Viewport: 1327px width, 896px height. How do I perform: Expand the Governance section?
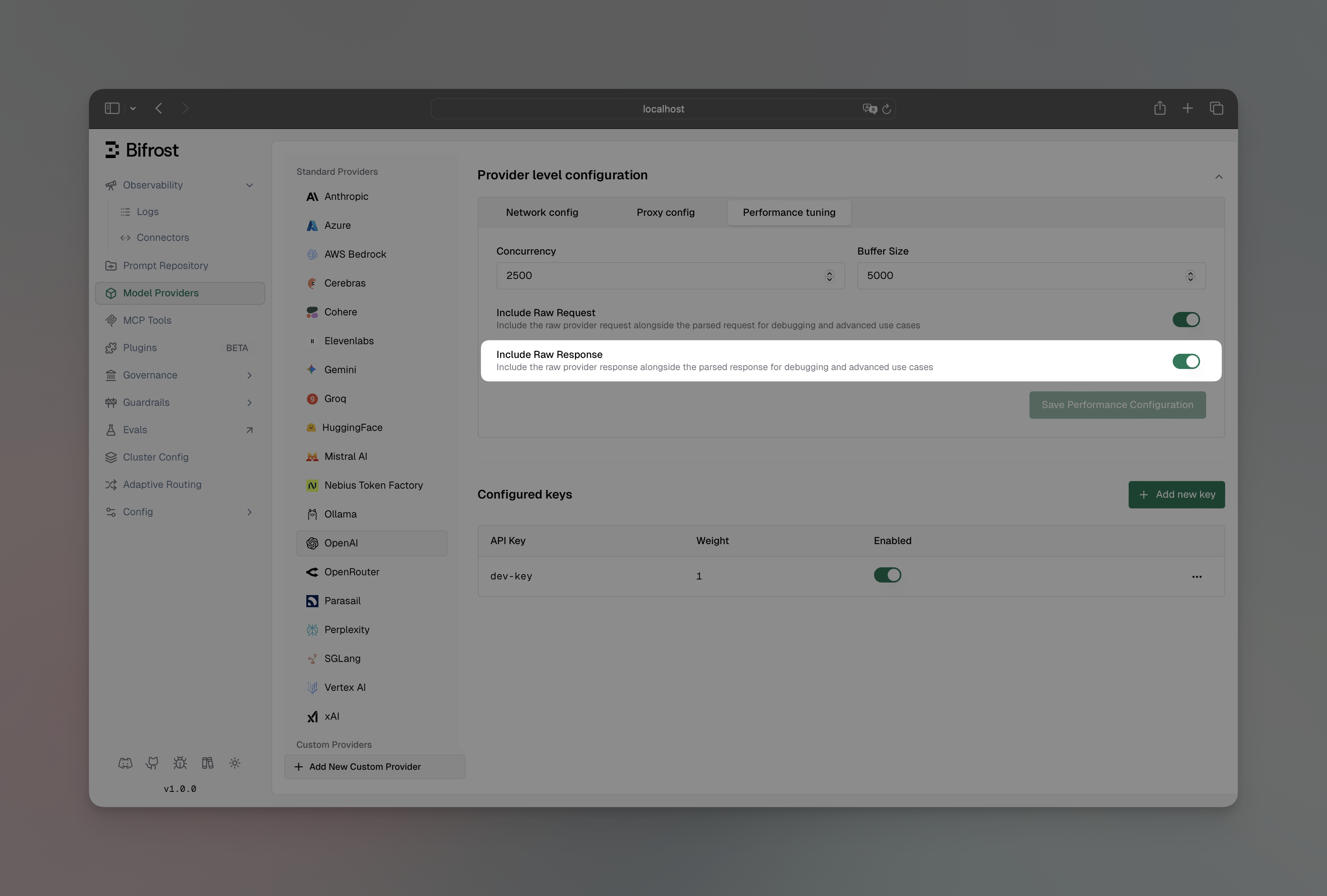pyautogui.click(x=250, y=375)
